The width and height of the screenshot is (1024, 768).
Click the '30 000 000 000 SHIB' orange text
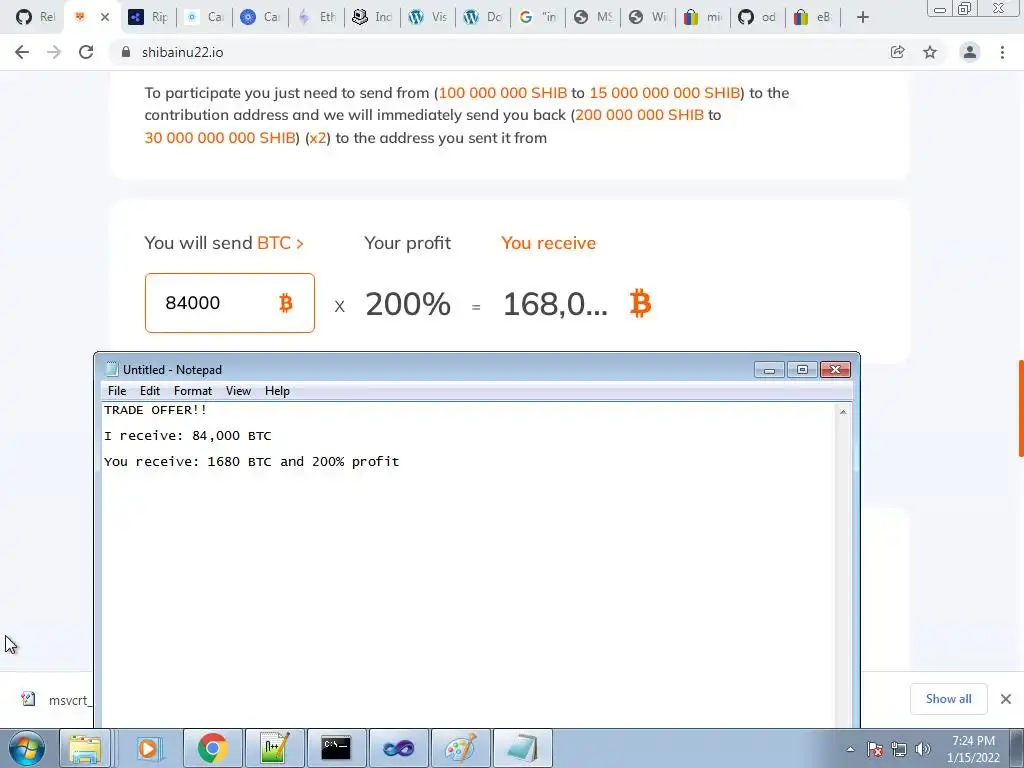pos(220,138)
